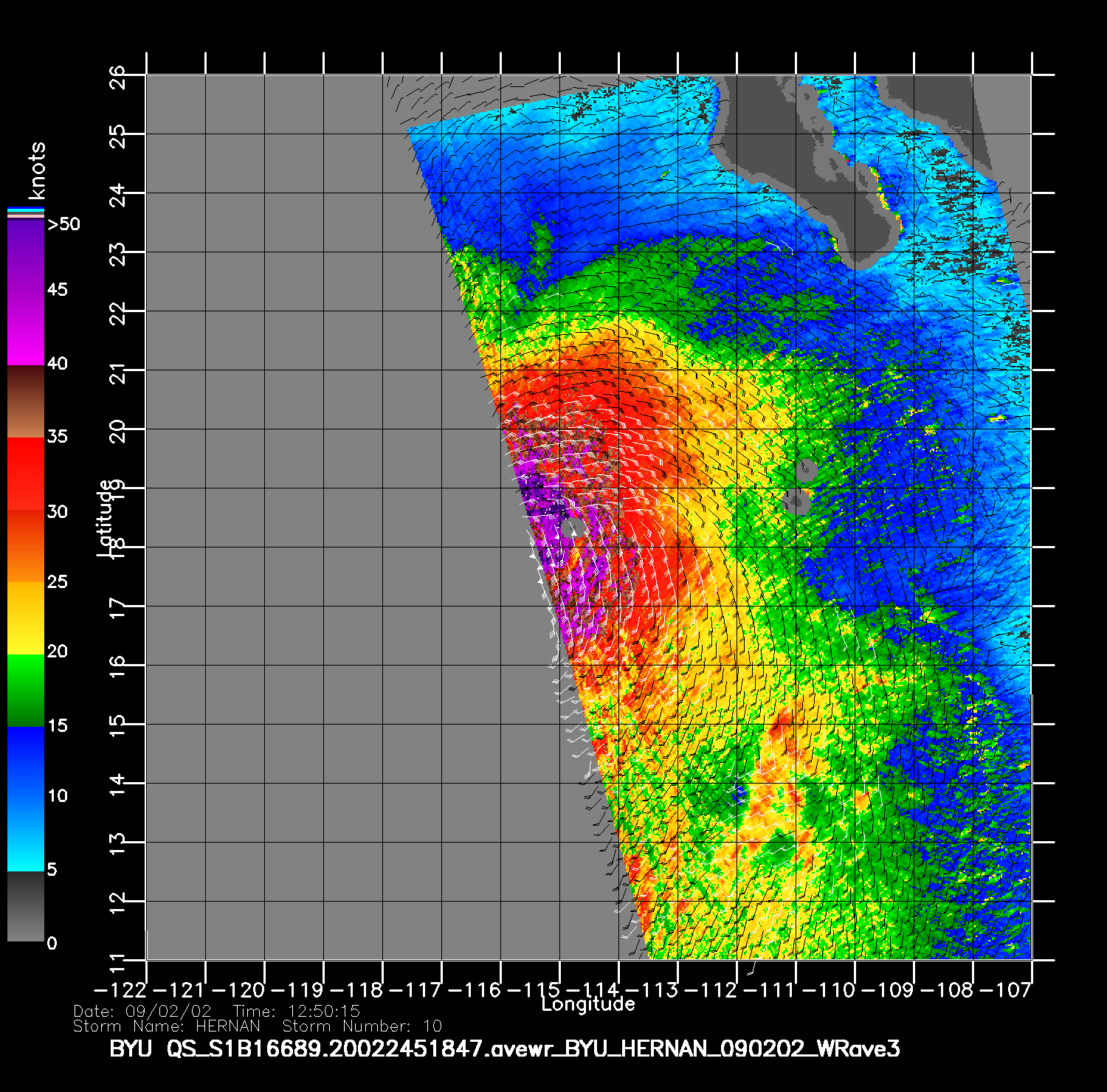1107x1092 pixels.
Task: Click the 26 latitude tick label
Action: (x=118, y=77)
